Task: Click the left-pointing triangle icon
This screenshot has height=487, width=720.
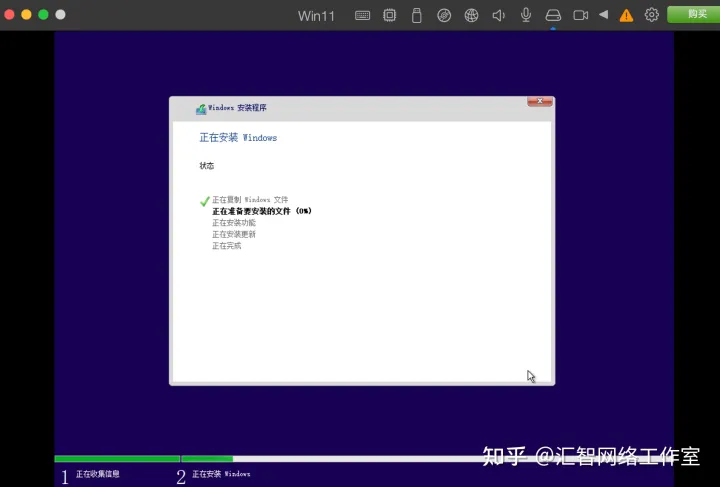Action: pos(603,15)
